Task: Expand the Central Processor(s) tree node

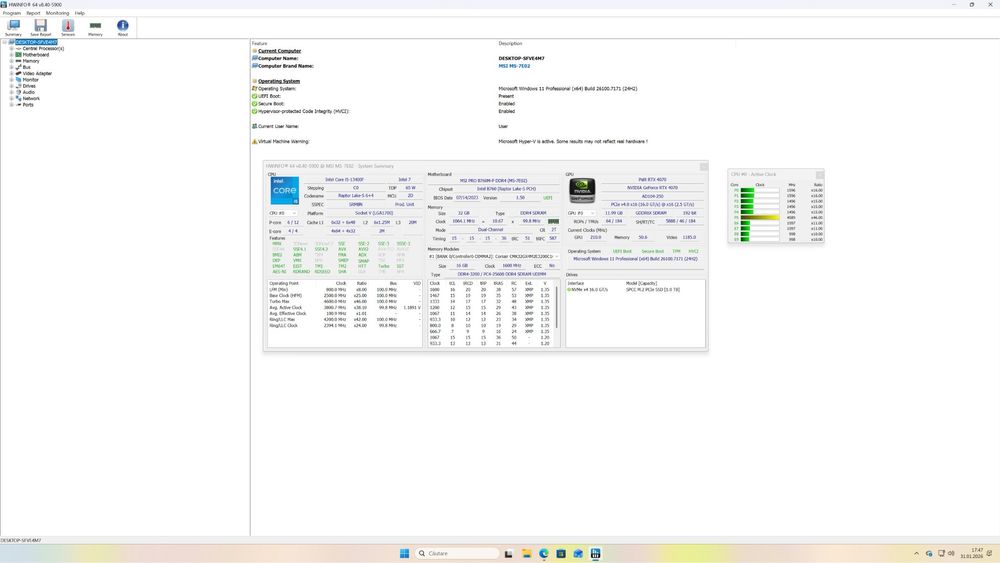Action: (11, 48)
